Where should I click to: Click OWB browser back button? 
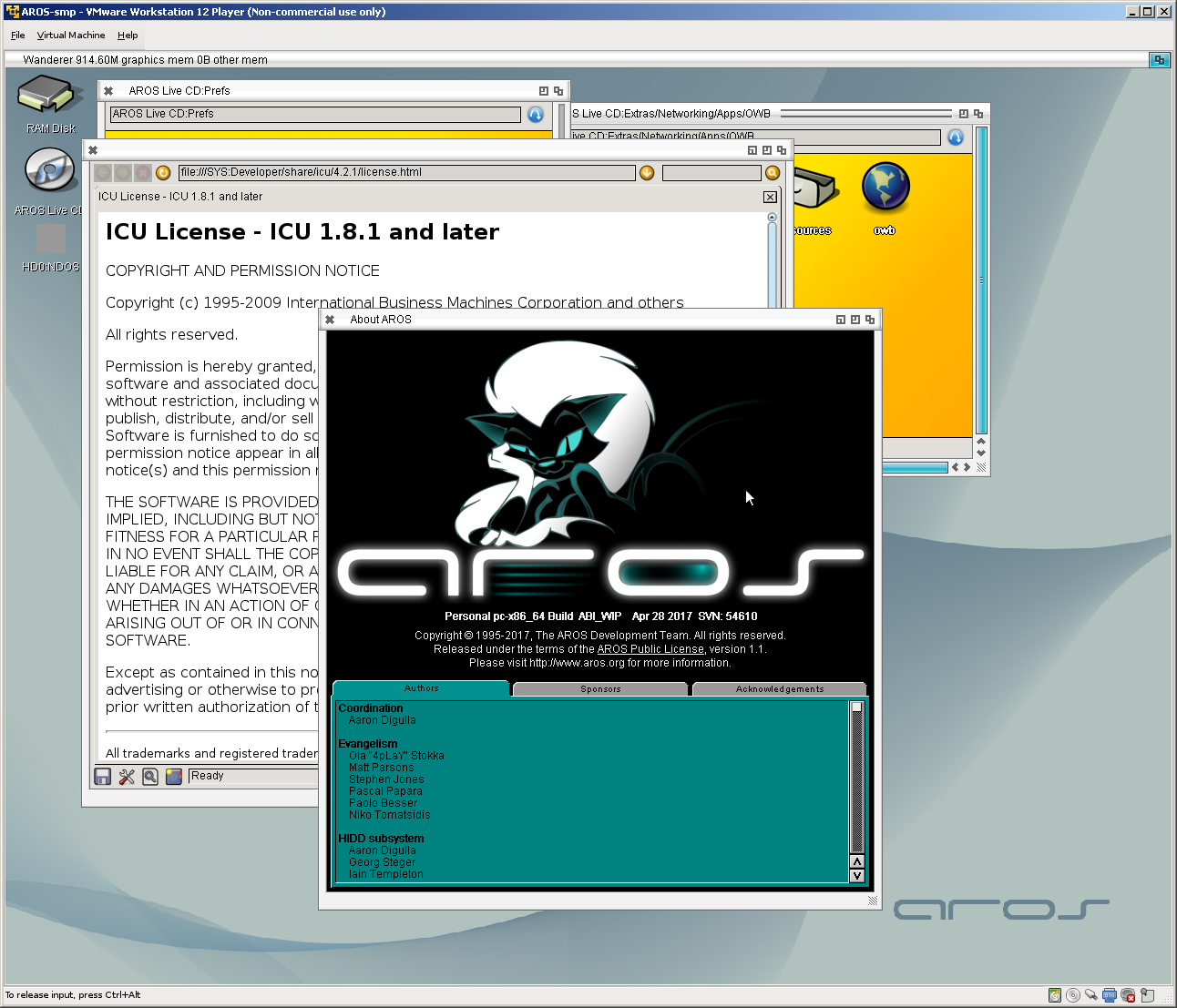point(103,173)
